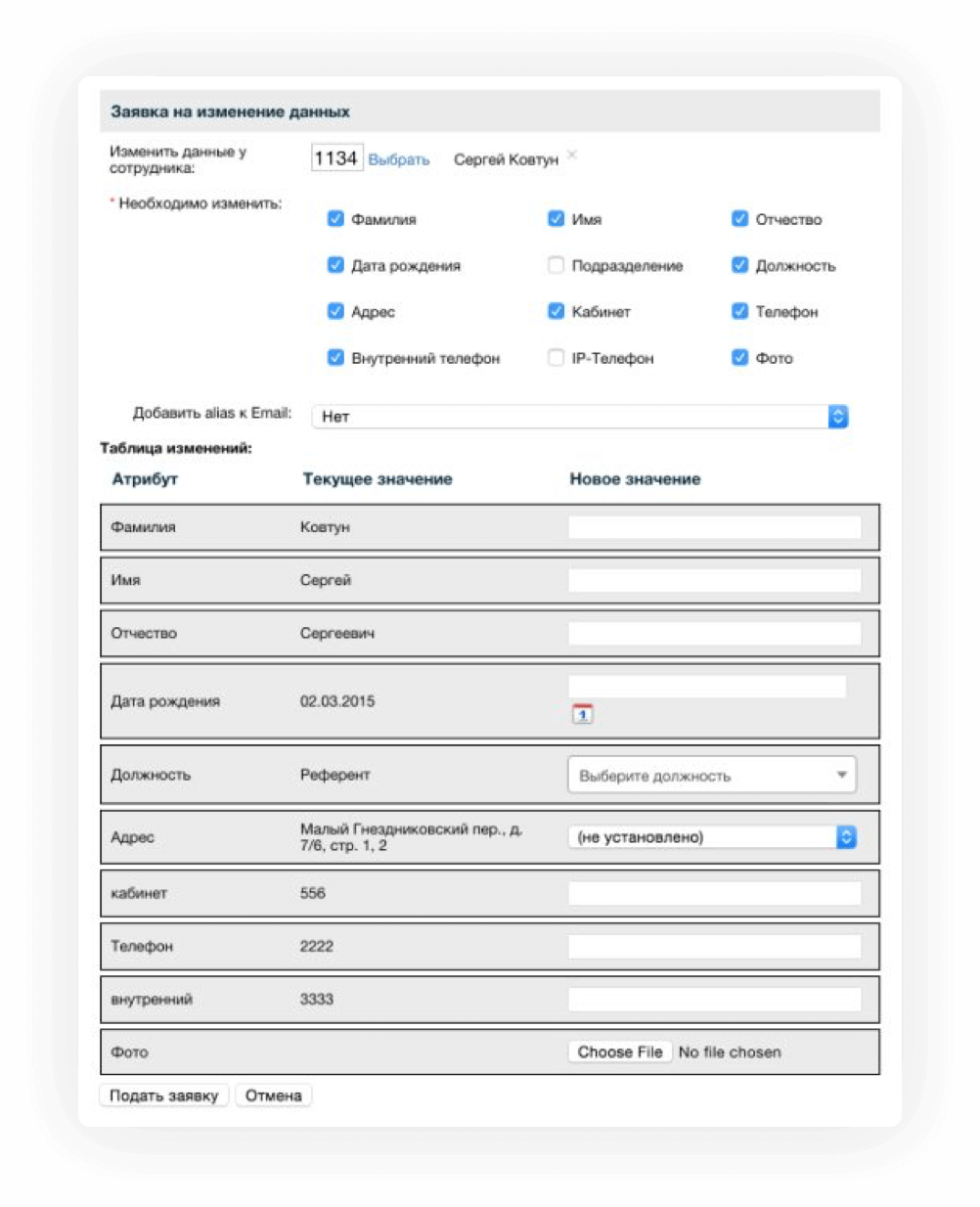
Task: Focus the new Фамилия value field
Action: coord(714,527)
